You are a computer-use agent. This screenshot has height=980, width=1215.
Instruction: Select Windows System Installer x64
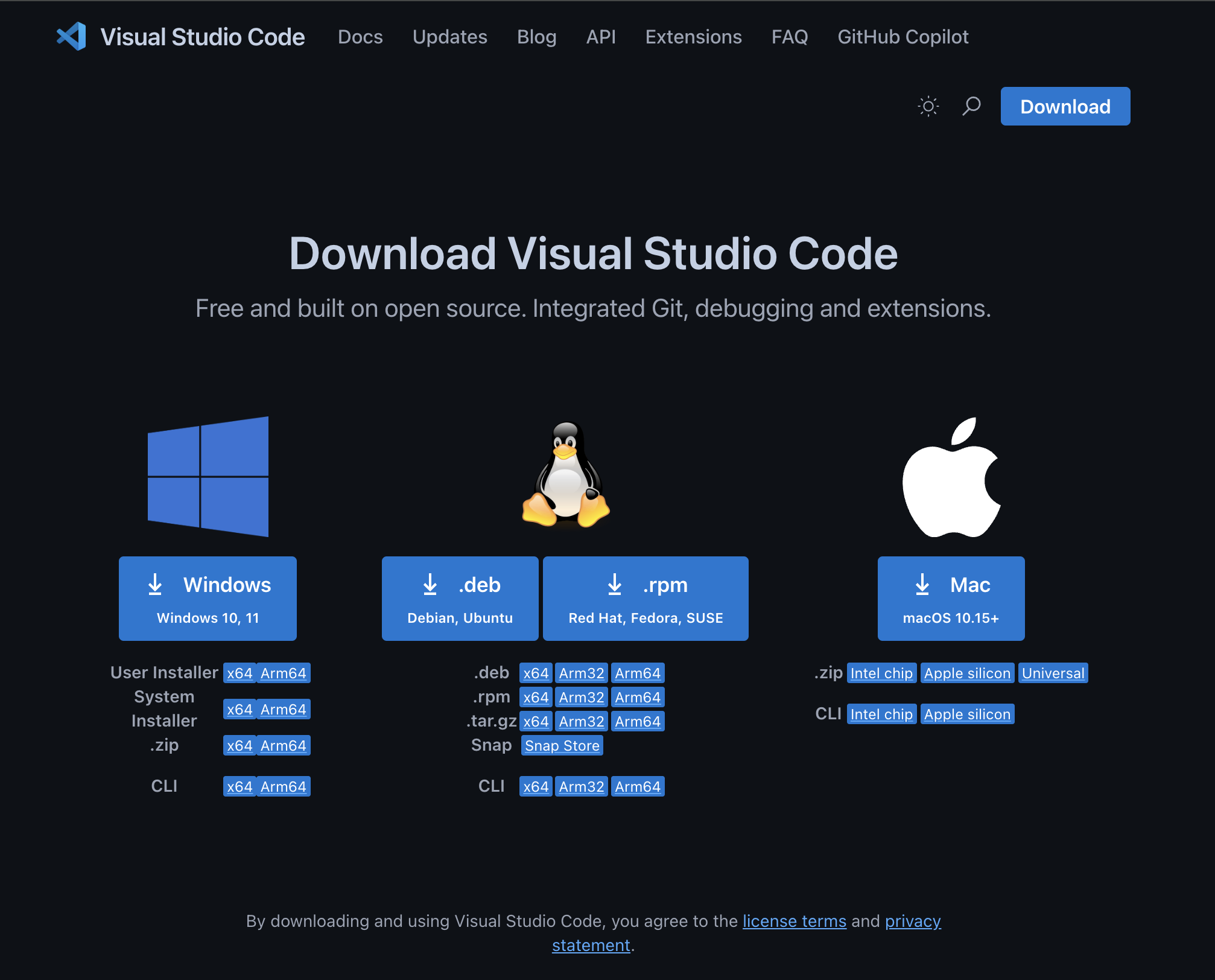(x=240, y=709)
